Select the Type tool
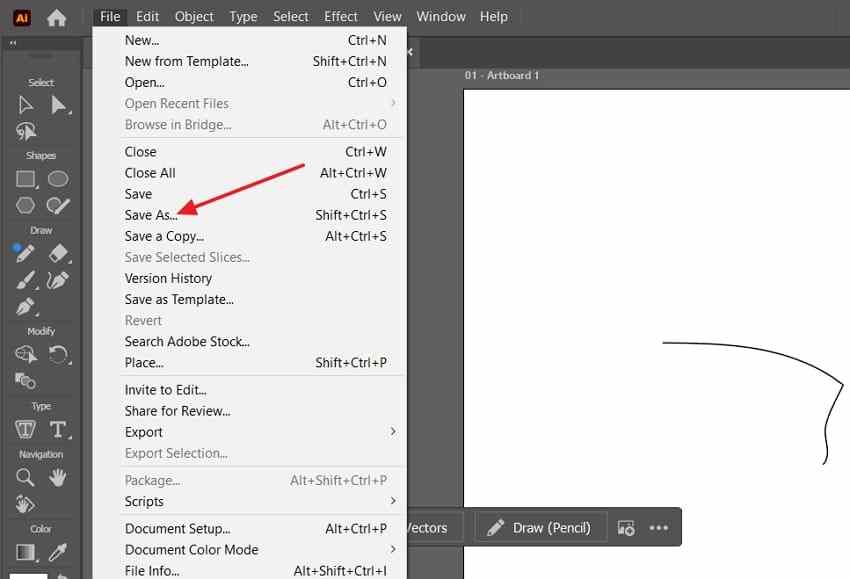Image resolution: width=850 pixels, height=579 pixels. (x=58, y=429)
